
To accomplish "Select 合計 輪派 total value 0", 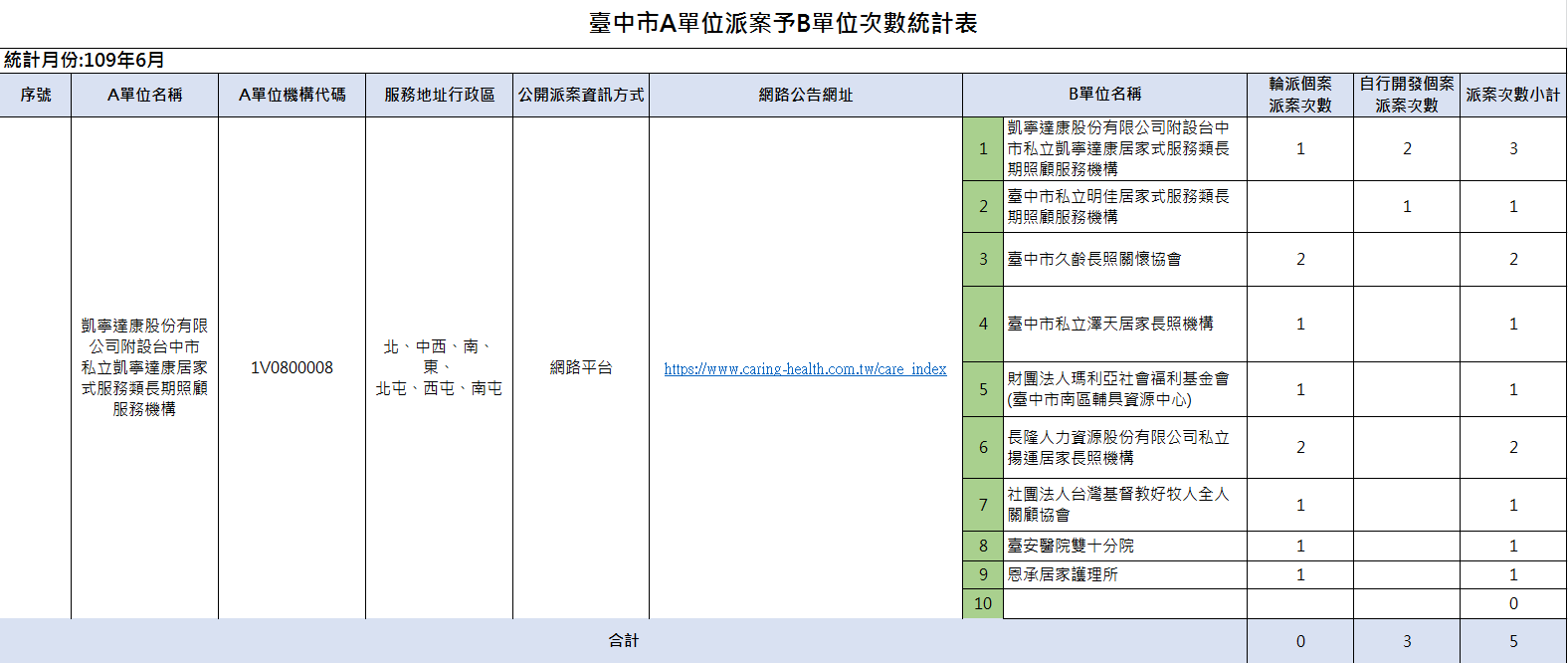I will point(1300,641).
